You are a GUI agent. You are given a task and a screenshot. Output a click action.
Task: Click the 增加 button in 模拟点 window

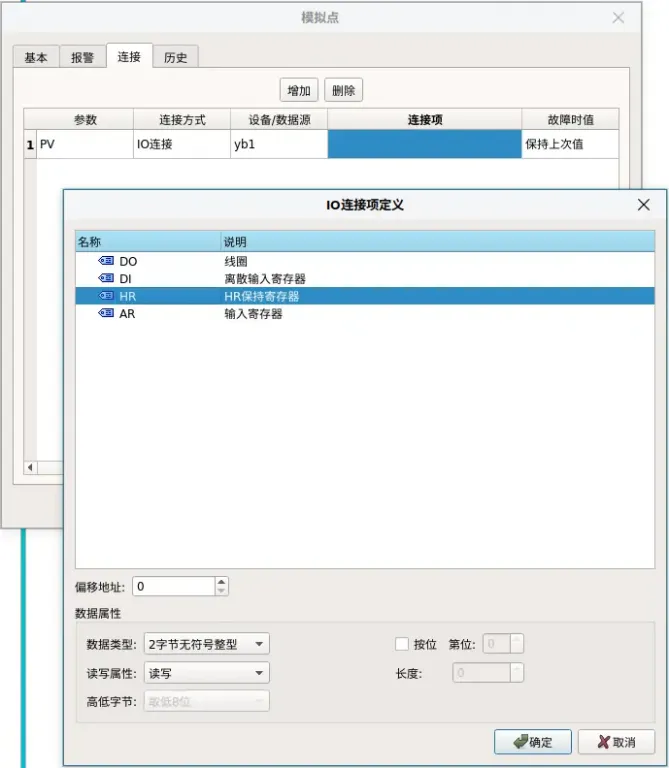tap(299, 90)
